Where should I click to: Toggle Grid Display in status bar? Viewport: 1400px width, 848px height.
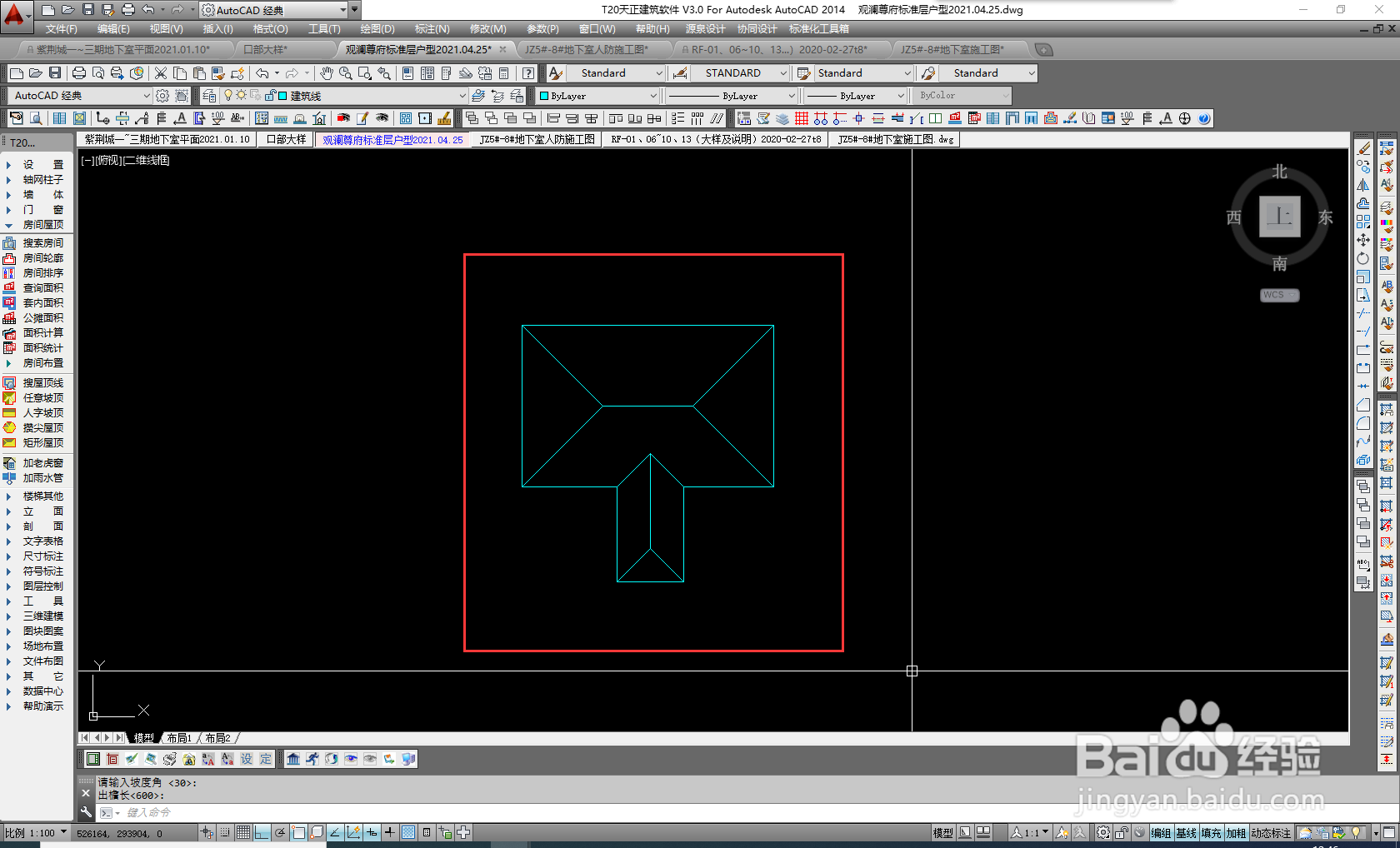point(242,832)
